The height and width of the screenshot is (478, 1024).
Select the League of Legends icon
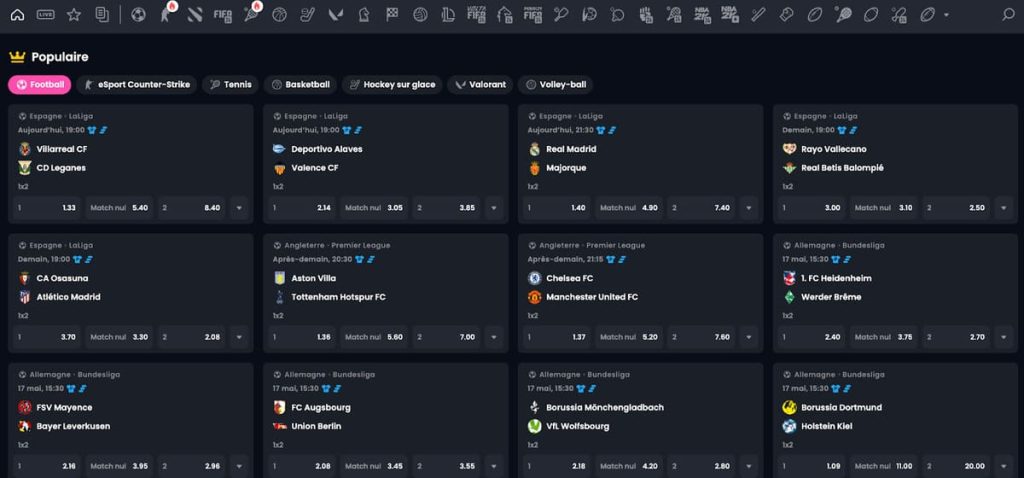448,14
